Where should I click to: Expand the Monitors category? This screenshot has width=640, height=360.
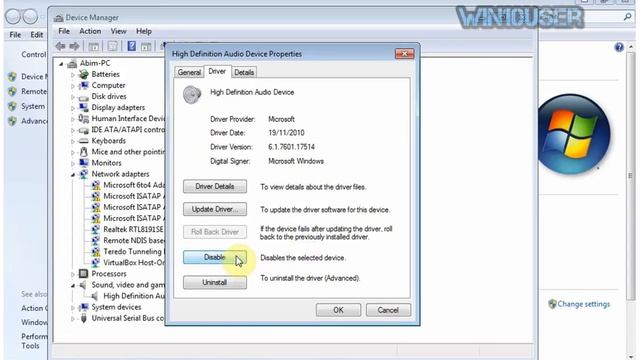coord(73,163)
